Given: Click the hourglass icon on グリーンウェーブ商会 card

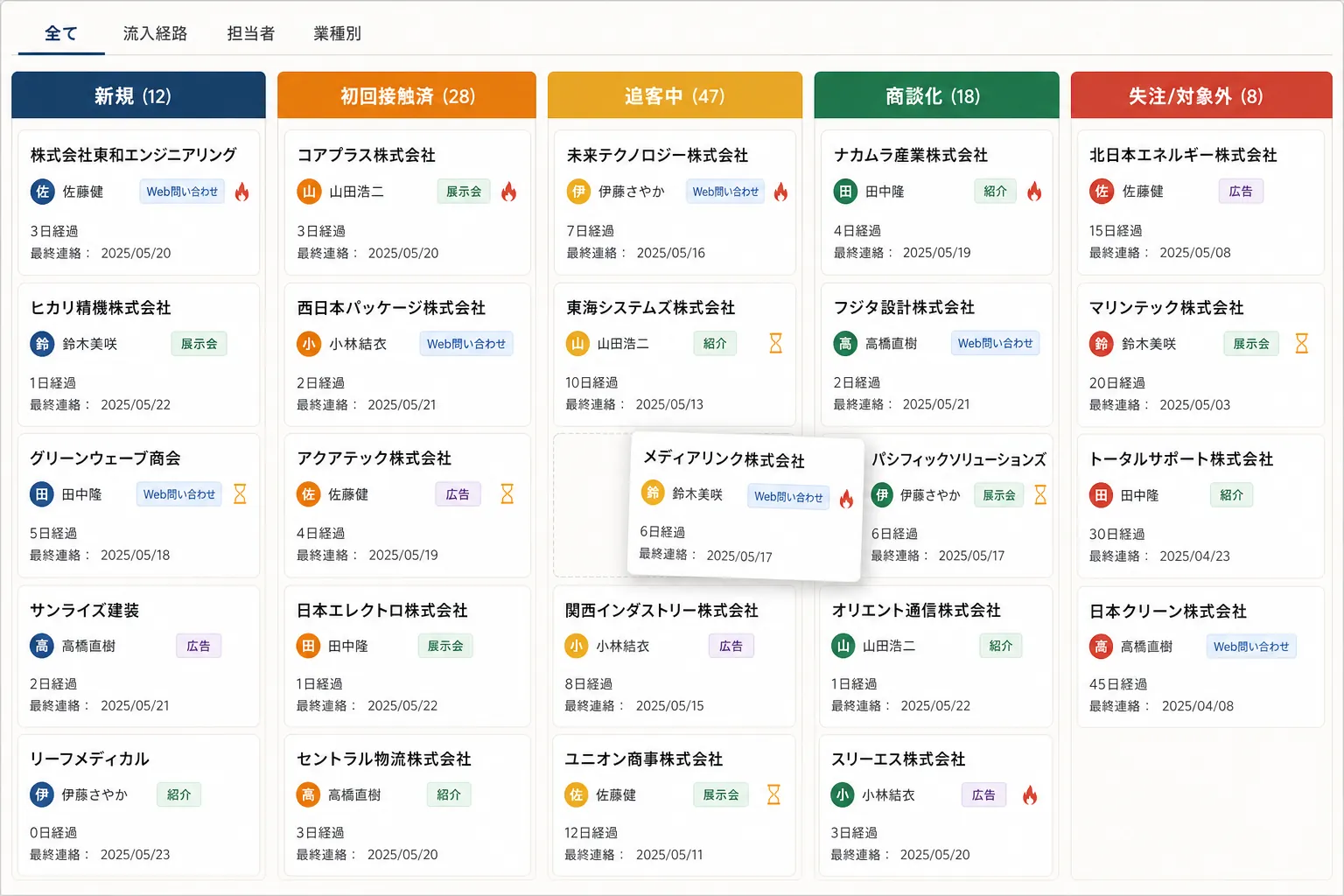Looking at the screenshot, I should coord(240,493).
